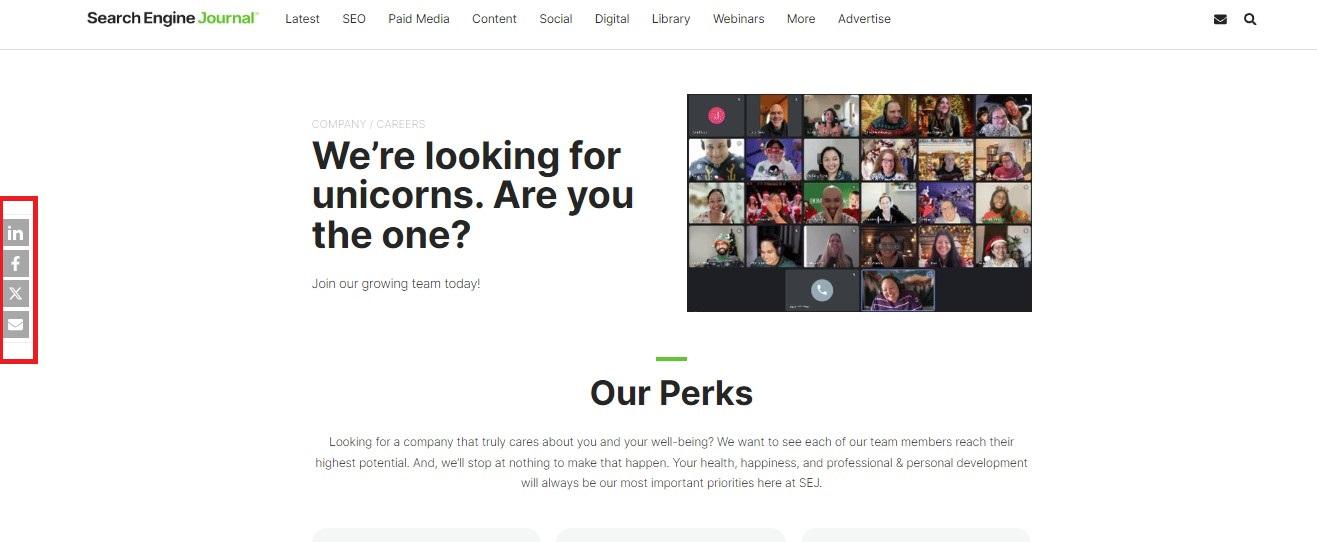Go home via Search Engine Journal logo

tap(172, 18)
